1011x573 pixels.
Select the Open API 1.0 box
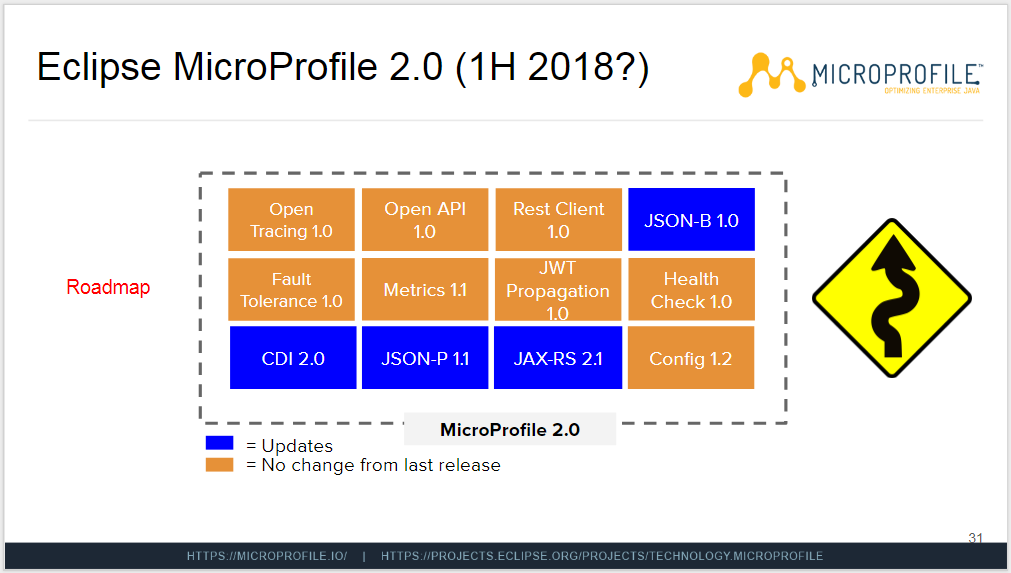click(x=425, y=220)
